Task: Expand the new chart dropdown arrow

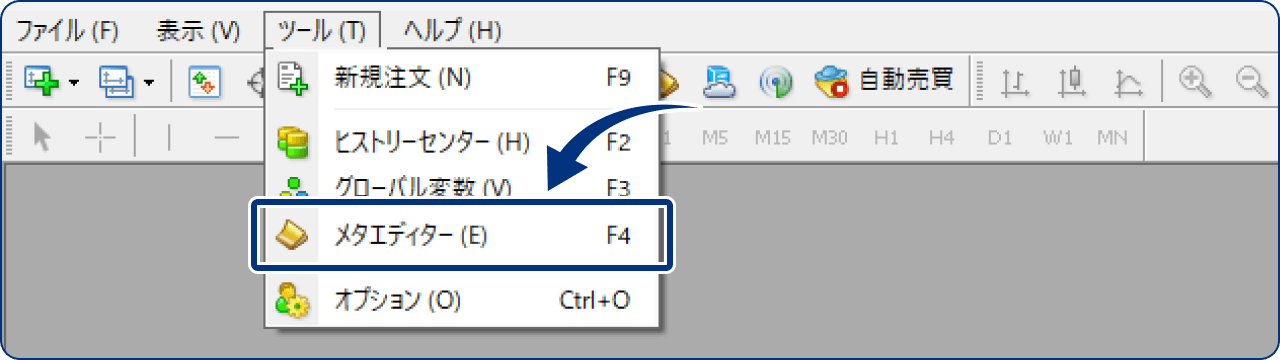Action: (75, 82)
